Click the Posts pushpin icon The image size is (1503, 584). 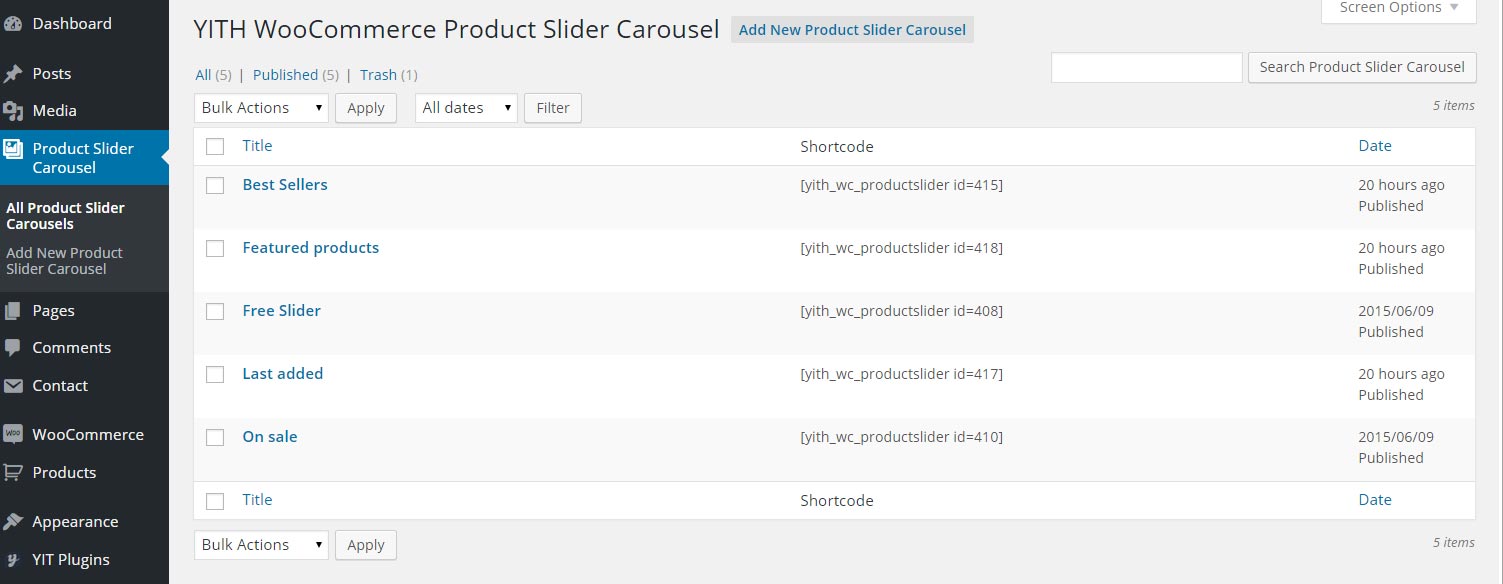coord(13,74)
